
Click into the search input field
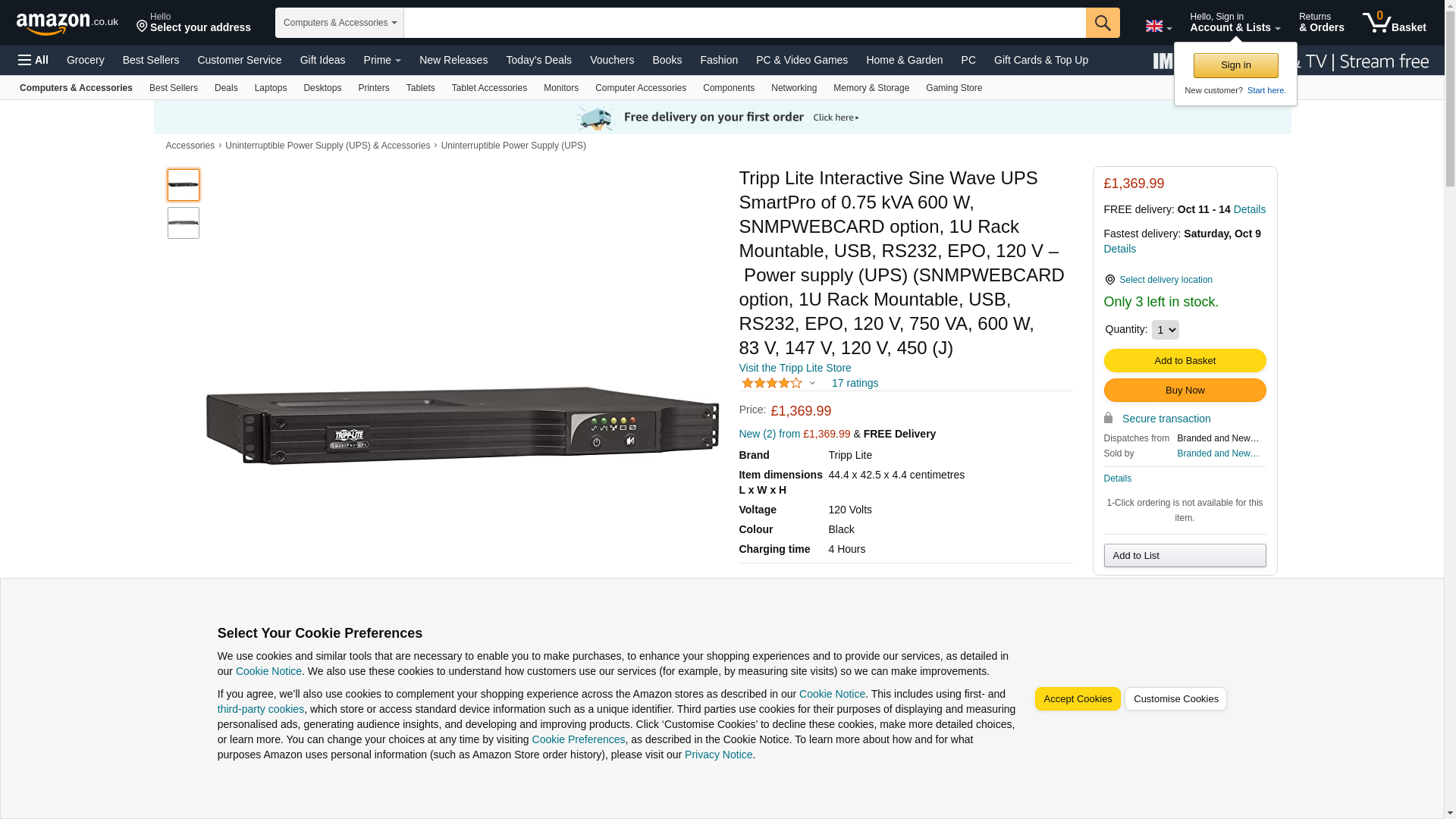745,23
